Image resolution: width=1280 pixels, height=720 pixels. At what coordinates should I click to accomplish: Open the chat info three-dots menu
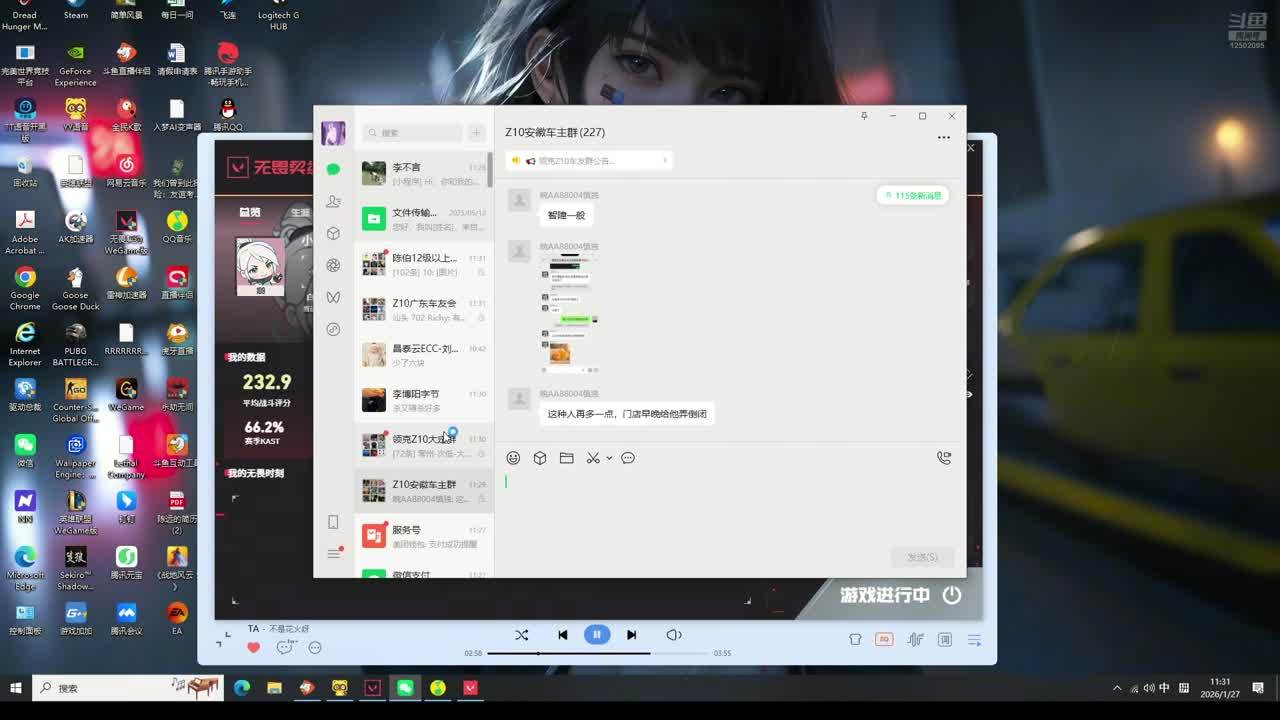pyautogui.click(x=943, y=138)
